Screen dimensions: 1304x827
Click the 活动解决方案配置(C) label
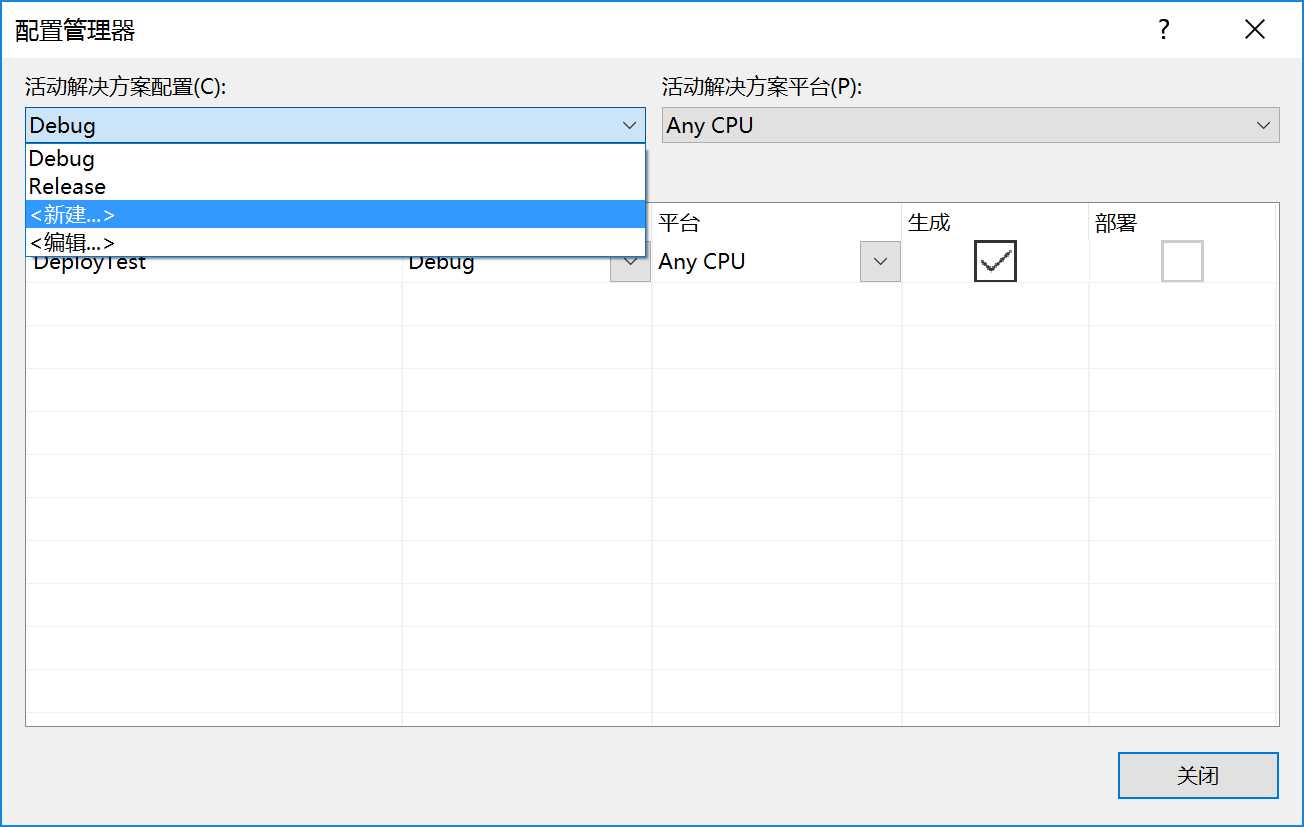pyautogui.click(x=126, y=87)
